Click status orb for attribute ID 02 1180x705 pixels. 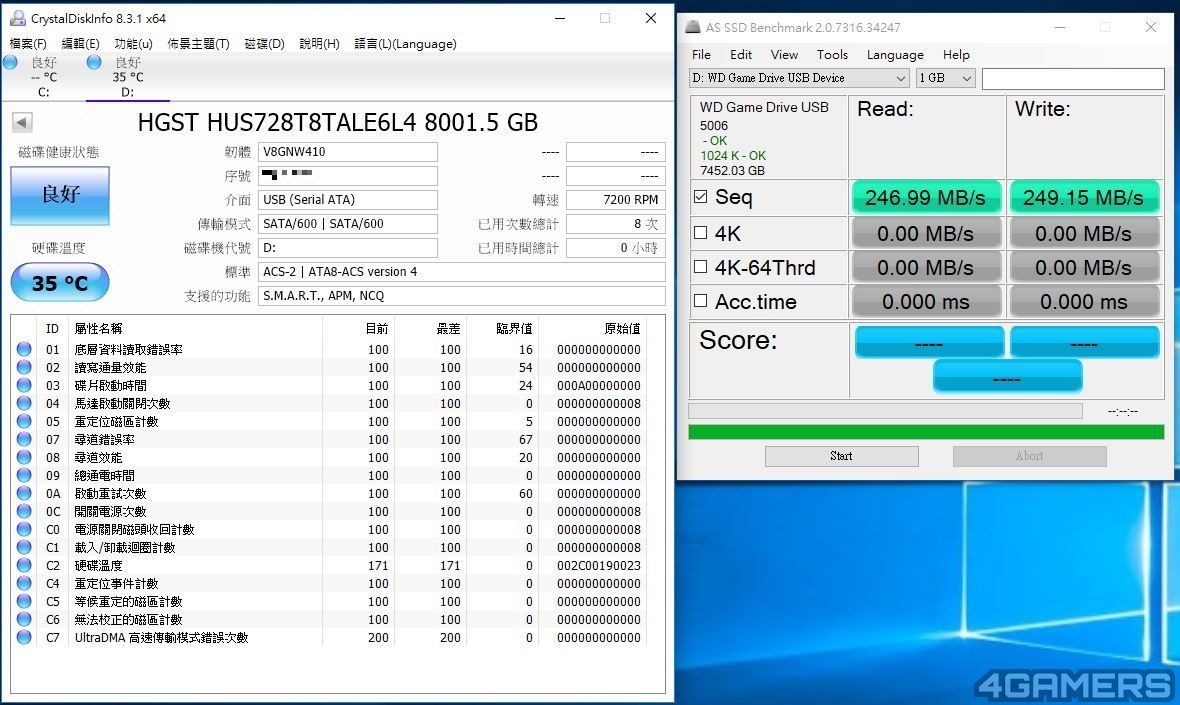24,367
